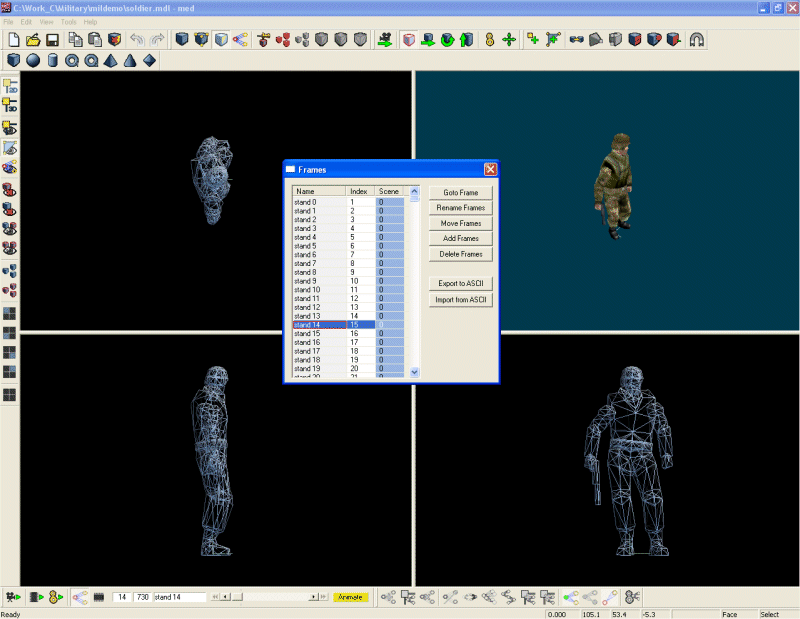The width and height of the screenshot is (800, 619).
Task: Click the Move Frames button
Action: pyautogui.click(x=461, y=224)
